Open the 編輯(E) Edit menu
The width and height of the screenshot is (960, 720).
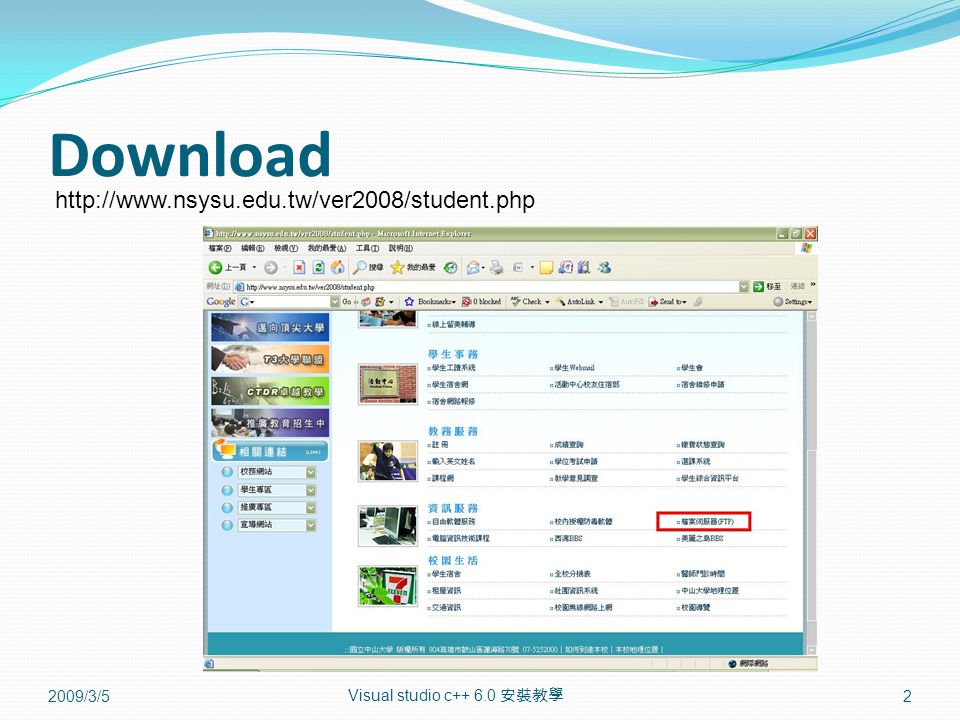(x=252, y=248)
